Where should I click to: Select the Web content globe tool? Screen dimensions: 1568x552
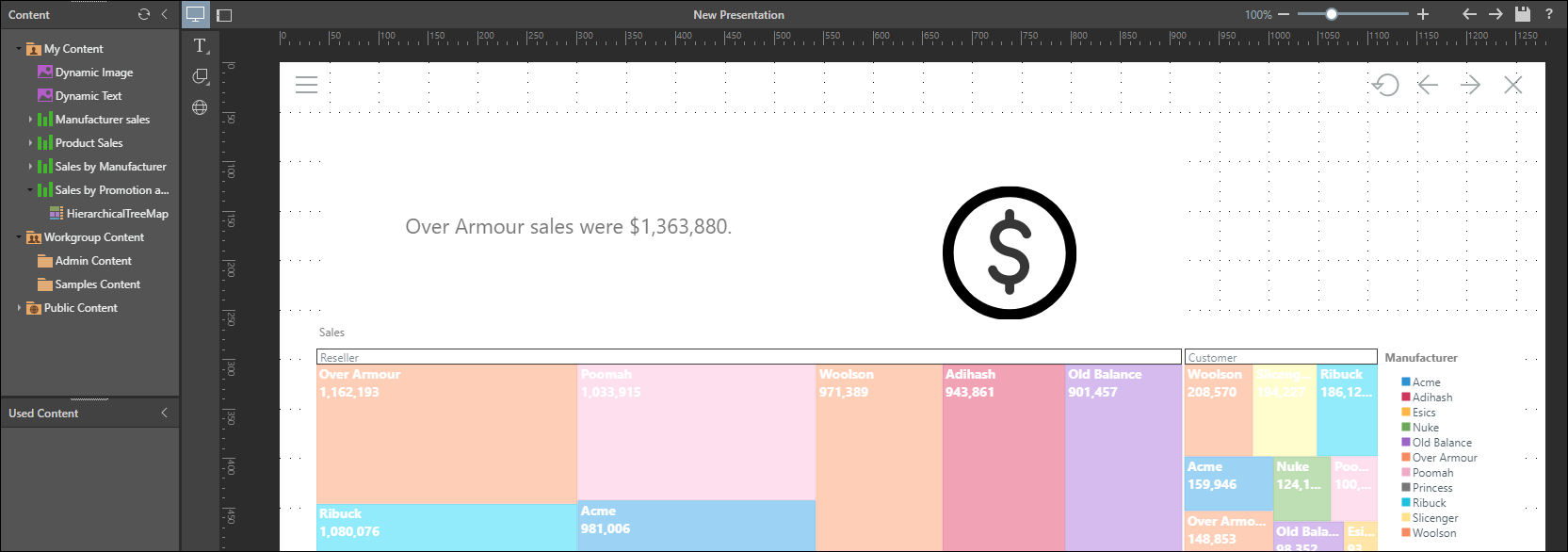(200, 107)
